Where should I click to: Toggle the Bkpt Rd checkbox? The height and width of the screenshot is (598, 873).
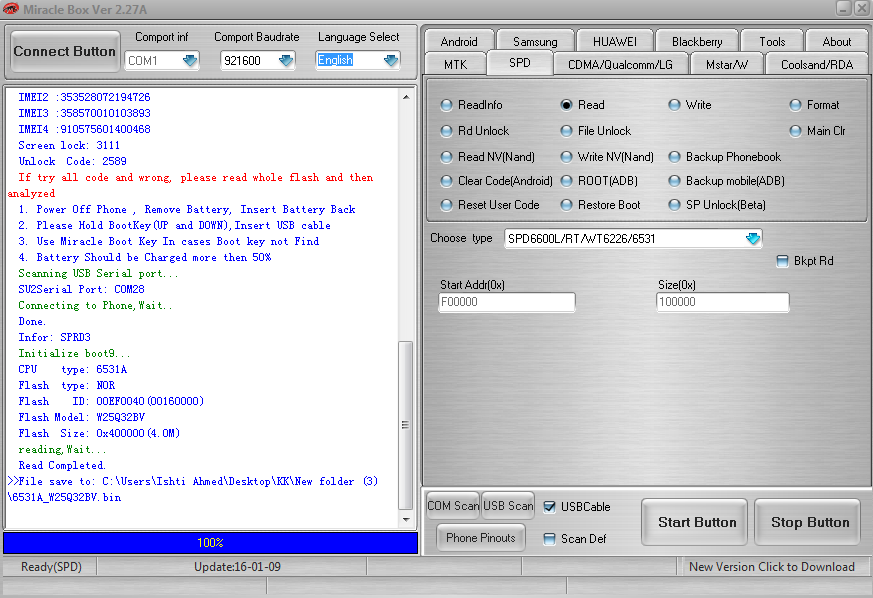click(x=782, y=261)
